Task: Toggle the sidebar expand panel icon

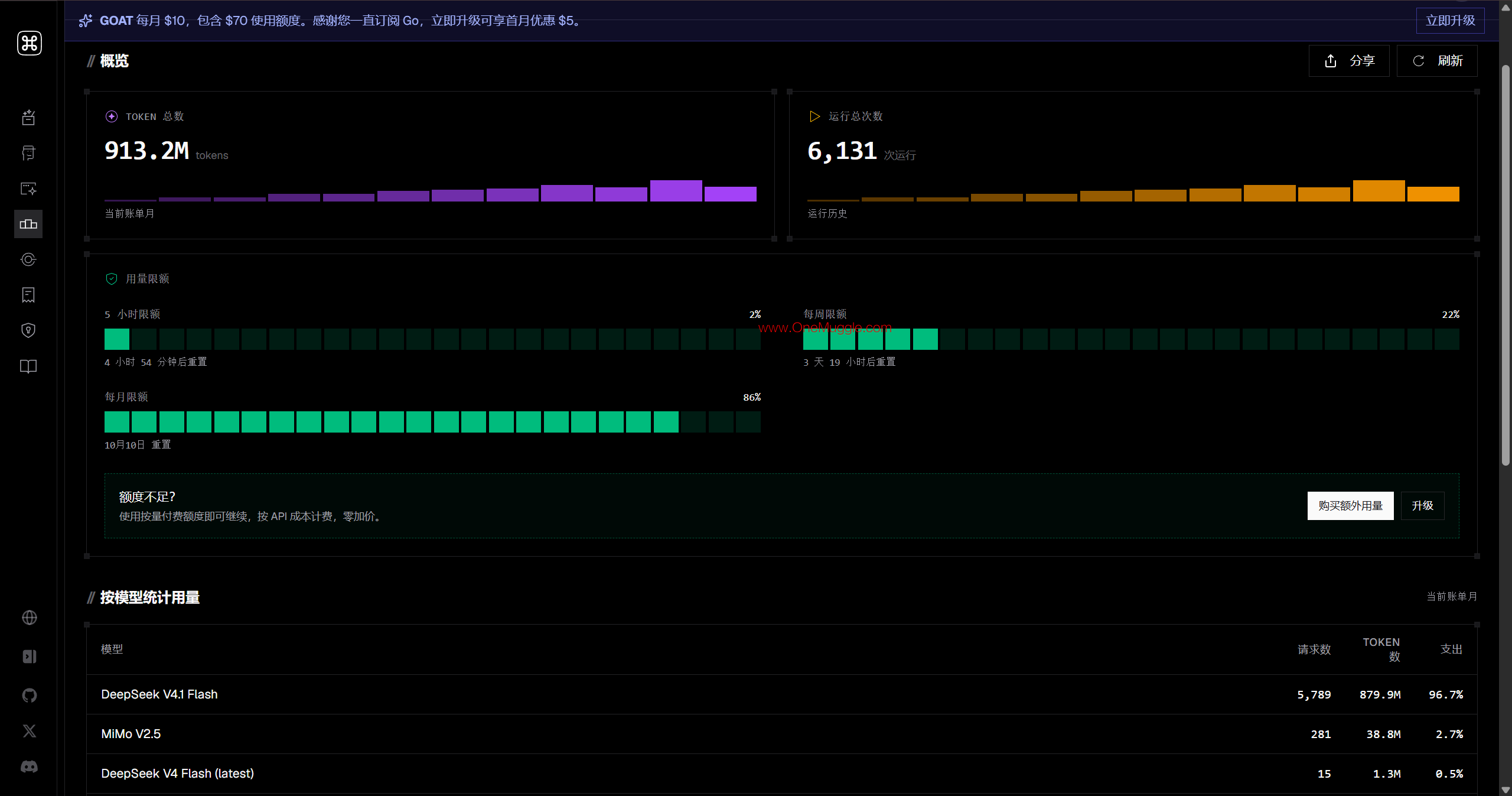Action: coord(30,657)
